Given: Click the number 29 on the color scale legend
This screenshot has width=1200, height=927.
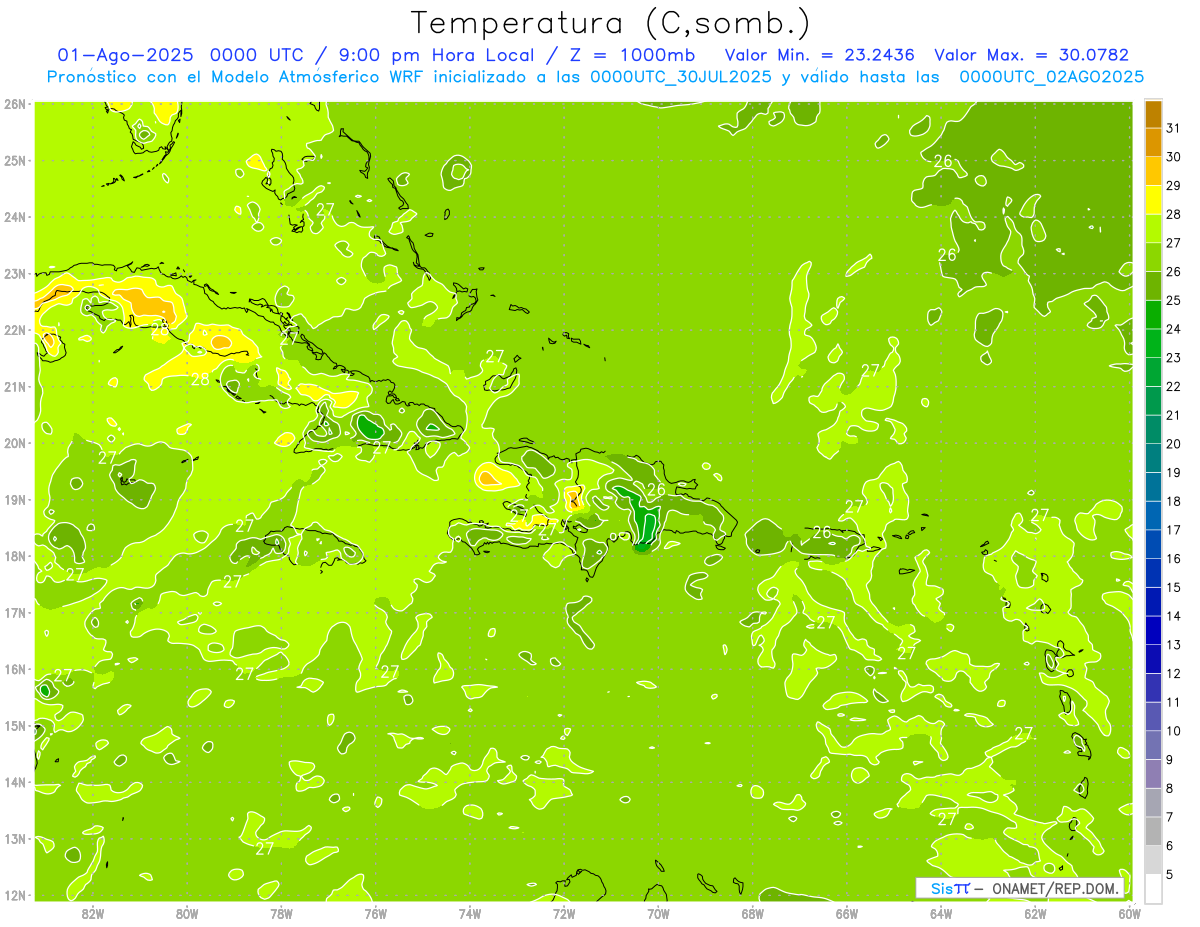Looking at the screenshot, I should 1174,185.
